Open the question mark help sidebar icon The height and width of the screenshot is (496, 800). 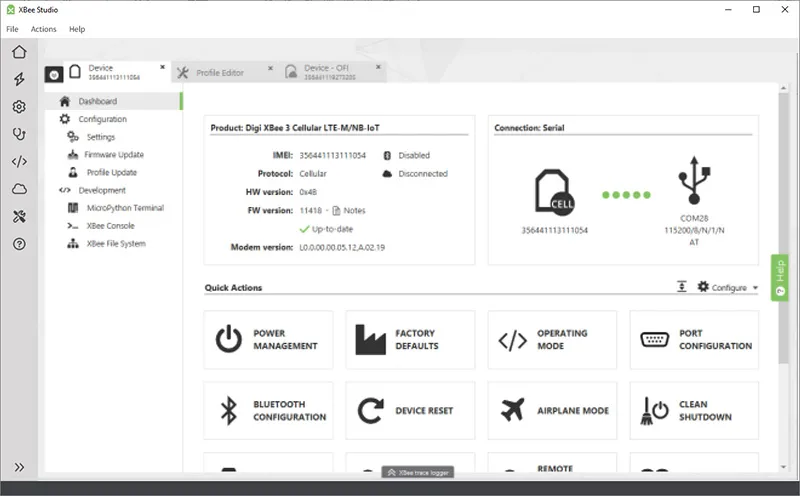19,244
